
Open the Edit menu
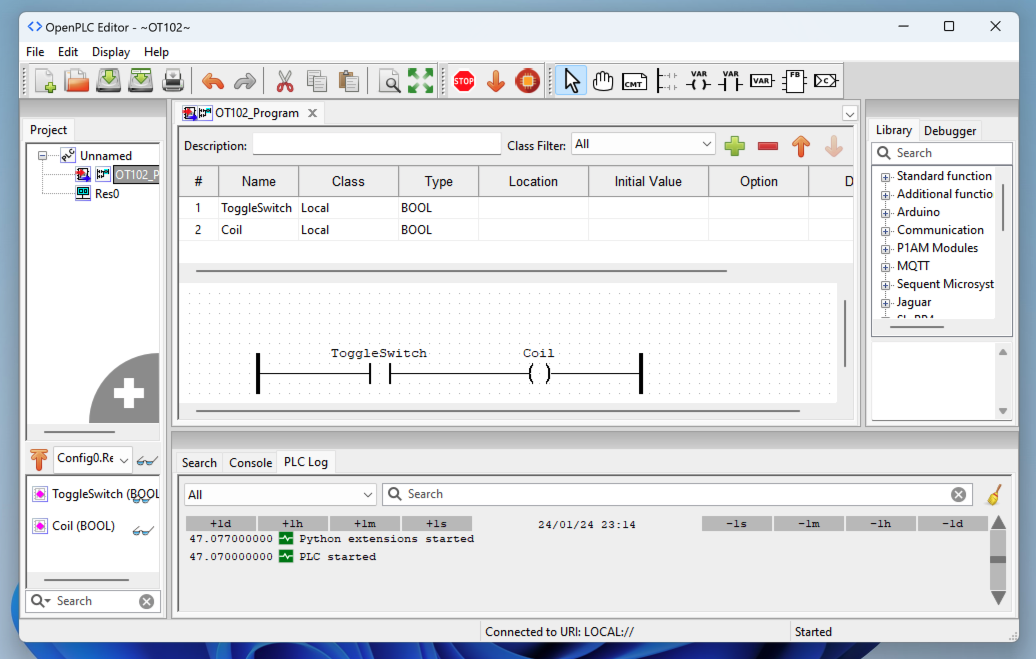click(67, 52)
